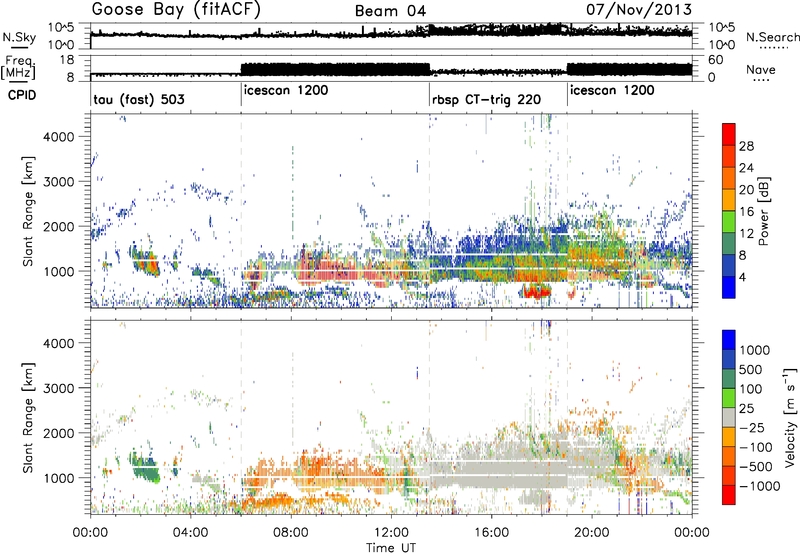The width and height of the screenshot is (800, 554).
Task: Click the frequency trace block after 06:00
Action: (335, 70)
